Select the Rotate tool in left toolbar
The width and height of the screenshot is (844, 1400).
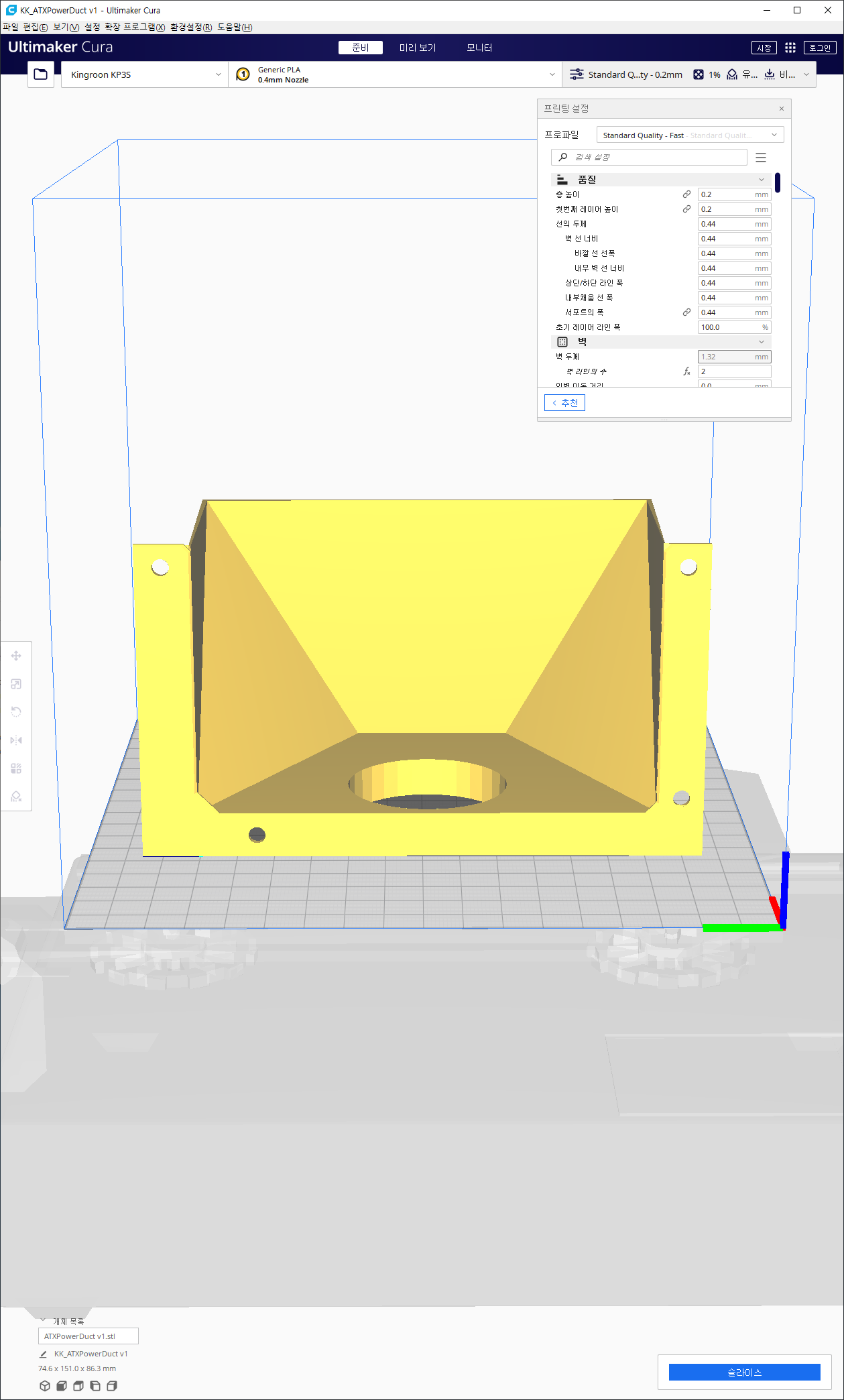(16, 711)
